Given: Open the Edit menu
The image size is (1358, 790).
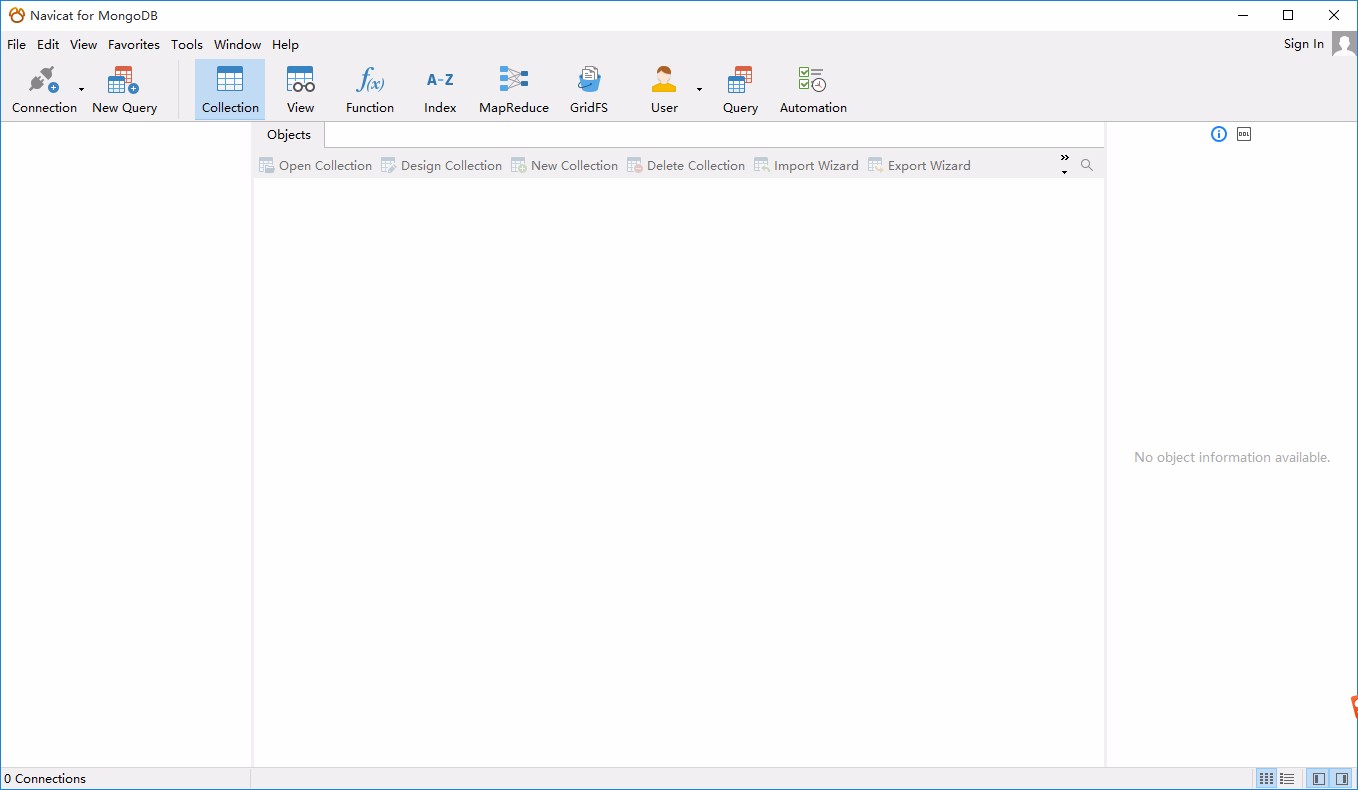Looking at the screenshot, I should pyautogui.click(x=48, y=45).
